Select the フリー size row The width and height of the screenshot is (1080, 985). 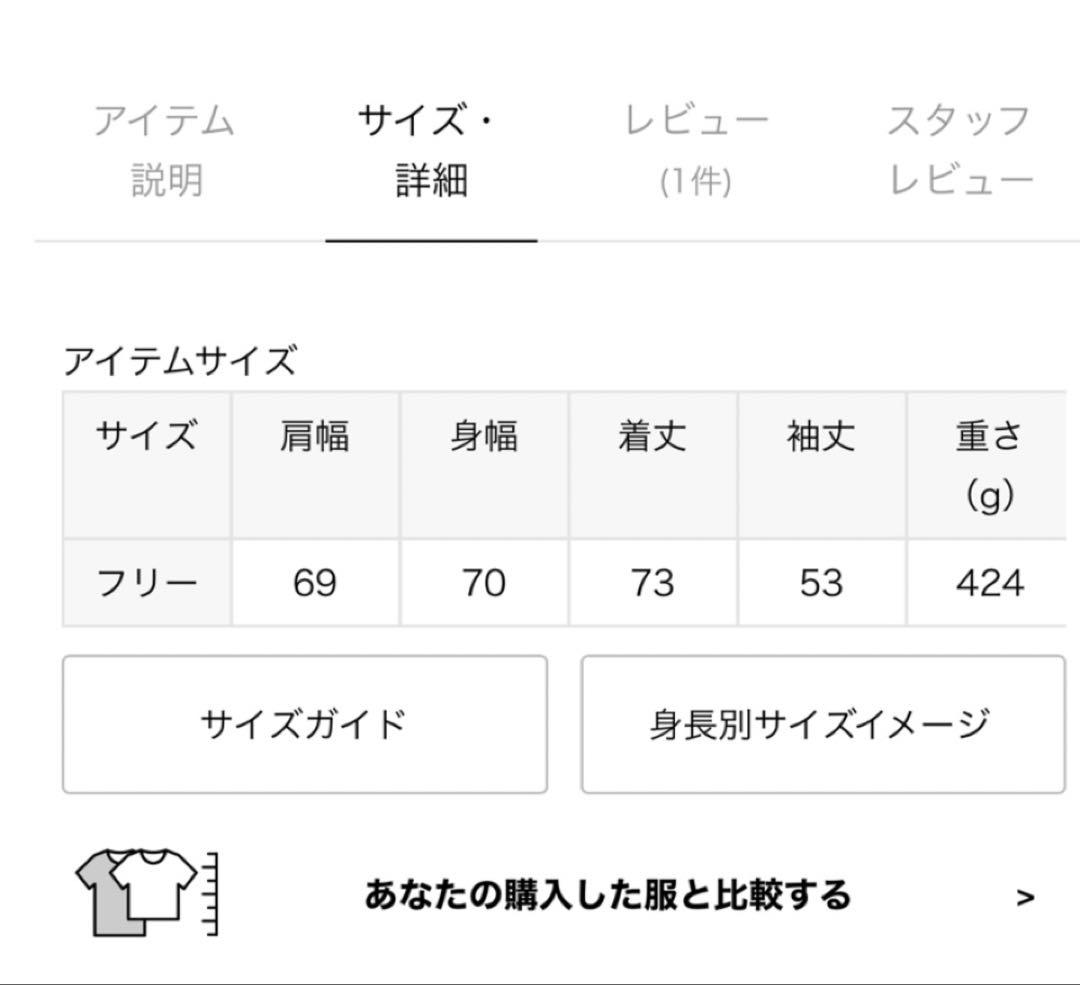coord(145,582)
